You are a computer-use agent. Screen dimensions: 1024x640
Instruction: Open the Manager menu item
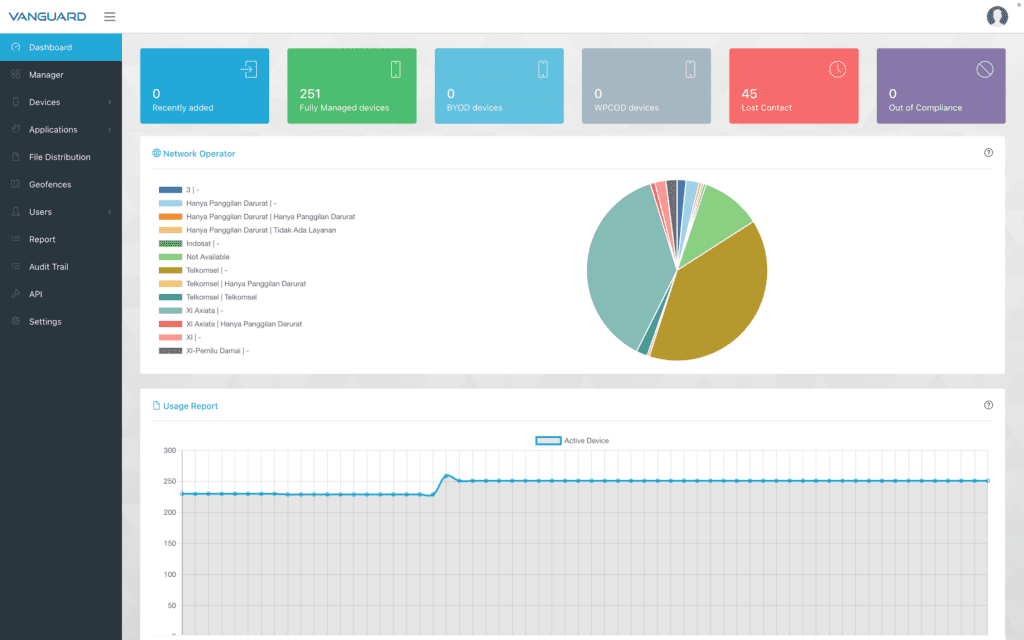(61, 74)
